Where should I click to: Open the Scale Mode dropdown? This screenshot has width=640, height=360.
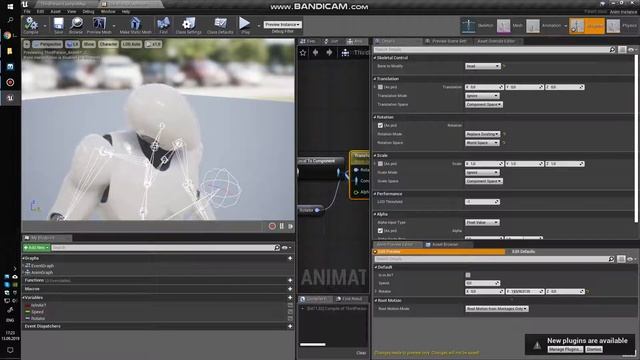482,172
